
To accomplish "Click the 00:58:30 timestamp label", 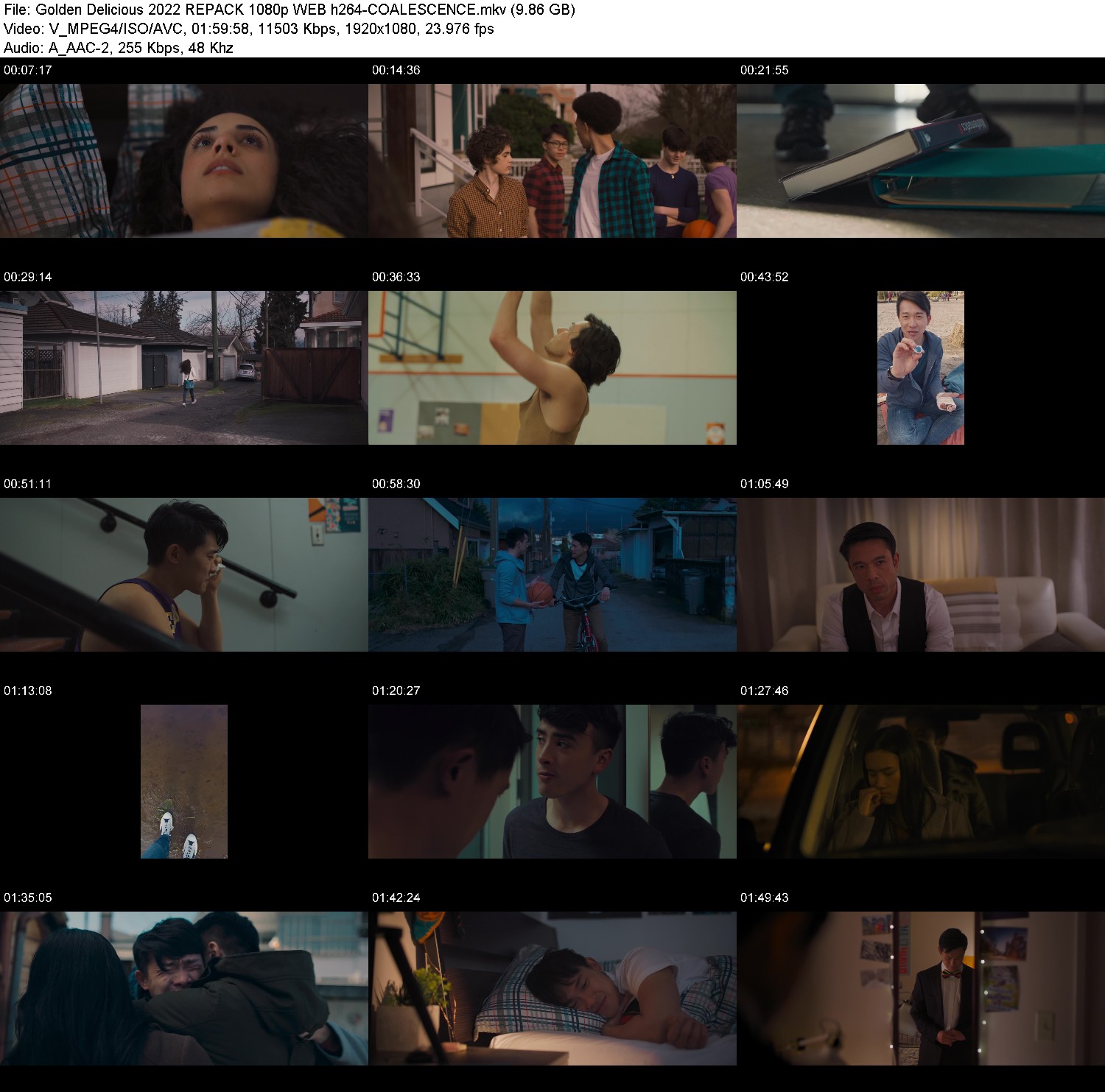I will [396, 484].
